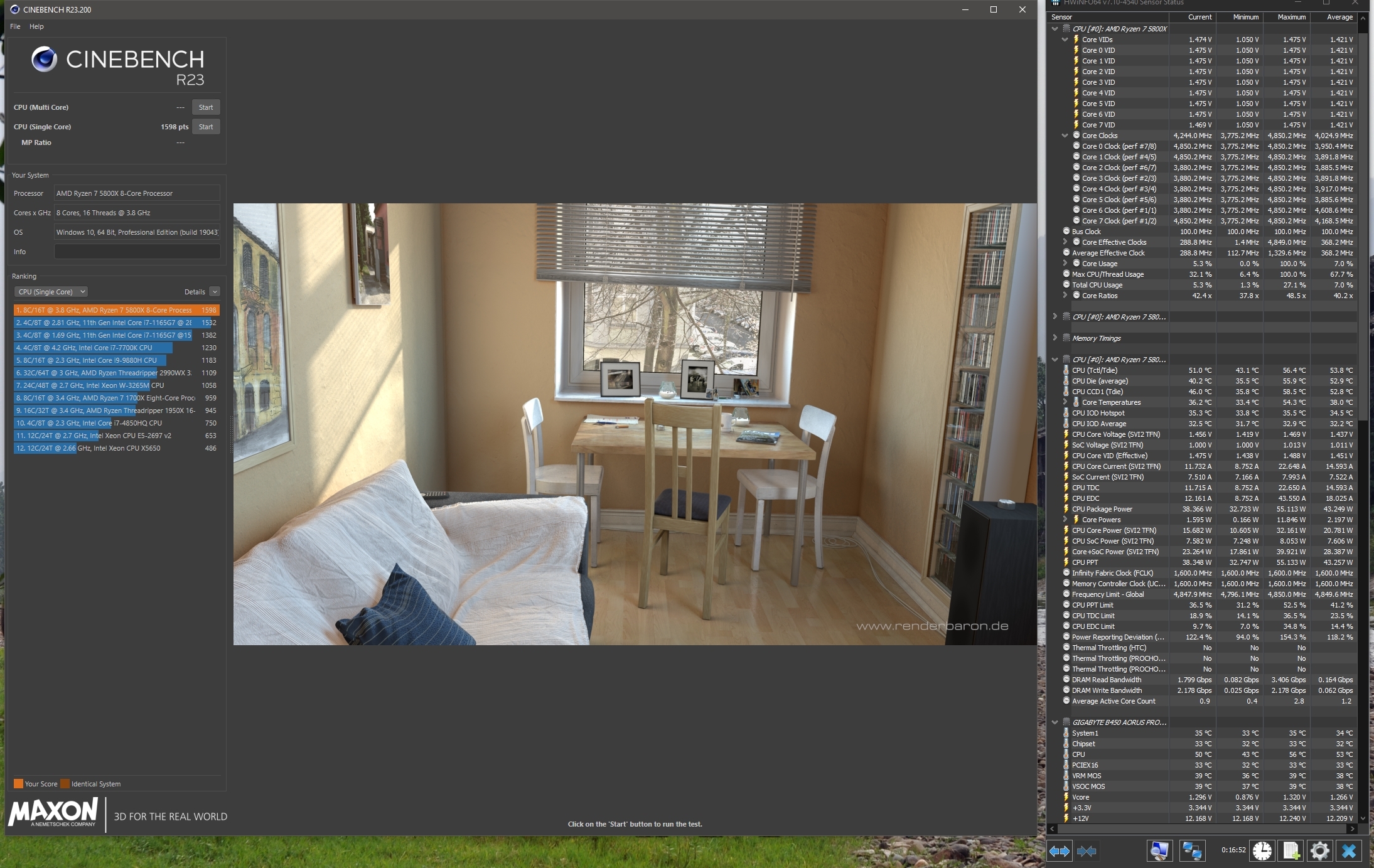The width and height of the screenshot is (1374, 868).
Task: Start logging with sheet plus icon
Action: tap(1291, 851)
